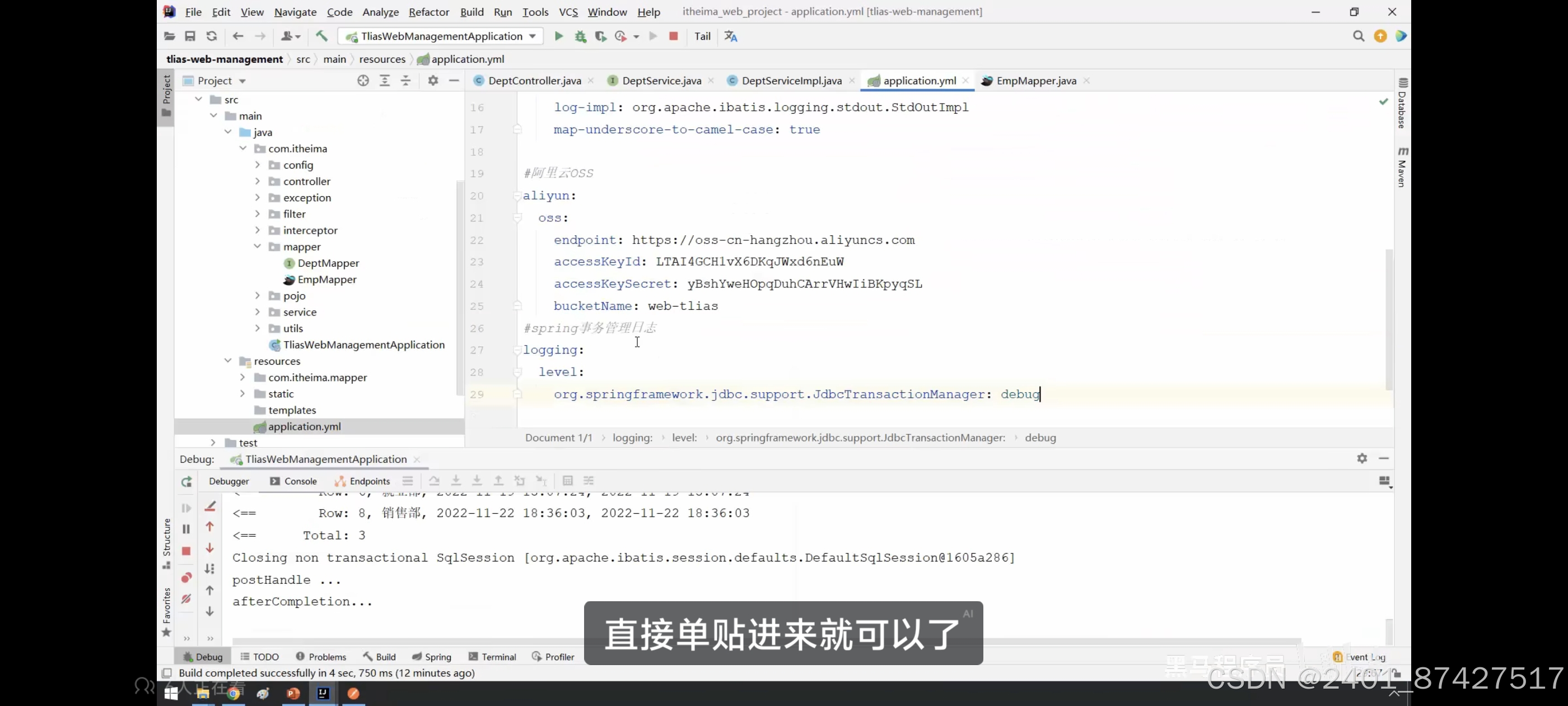Image resolution: width=1568 pixels, height=706 pixels.
Task: Open Project panel settings gear
Action: 433,81
